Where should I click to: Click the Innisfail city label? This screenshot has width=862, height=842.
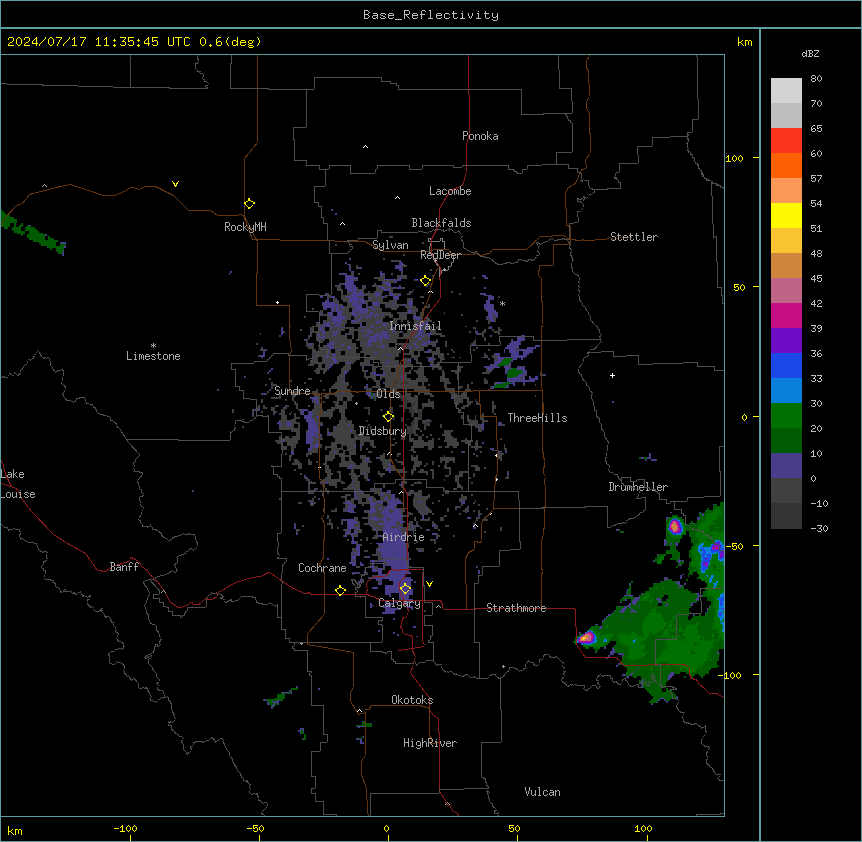(x=415, y=326)
